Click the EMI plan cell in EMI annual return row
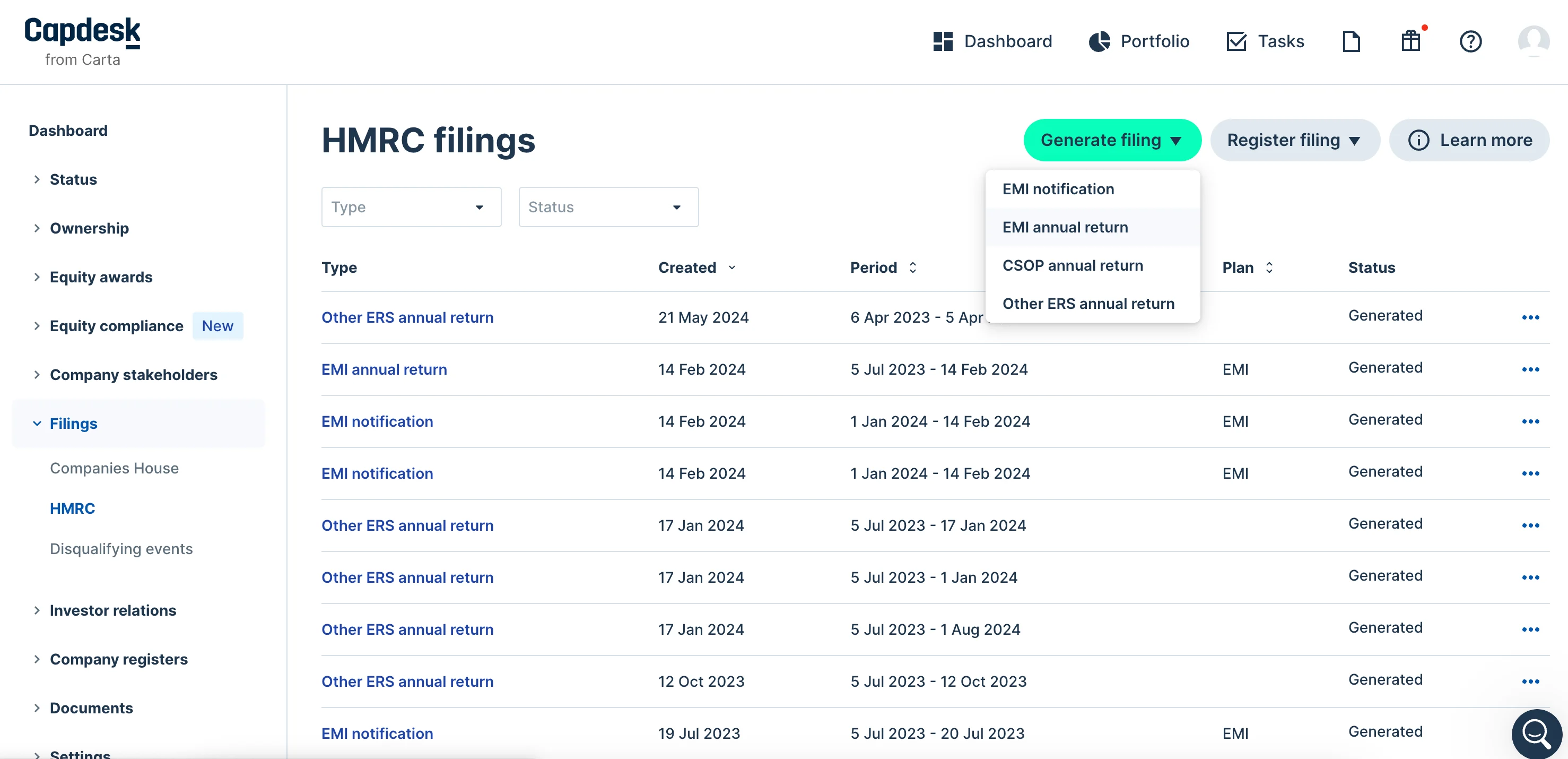The image size is (1568, 759). (1235, 369)
